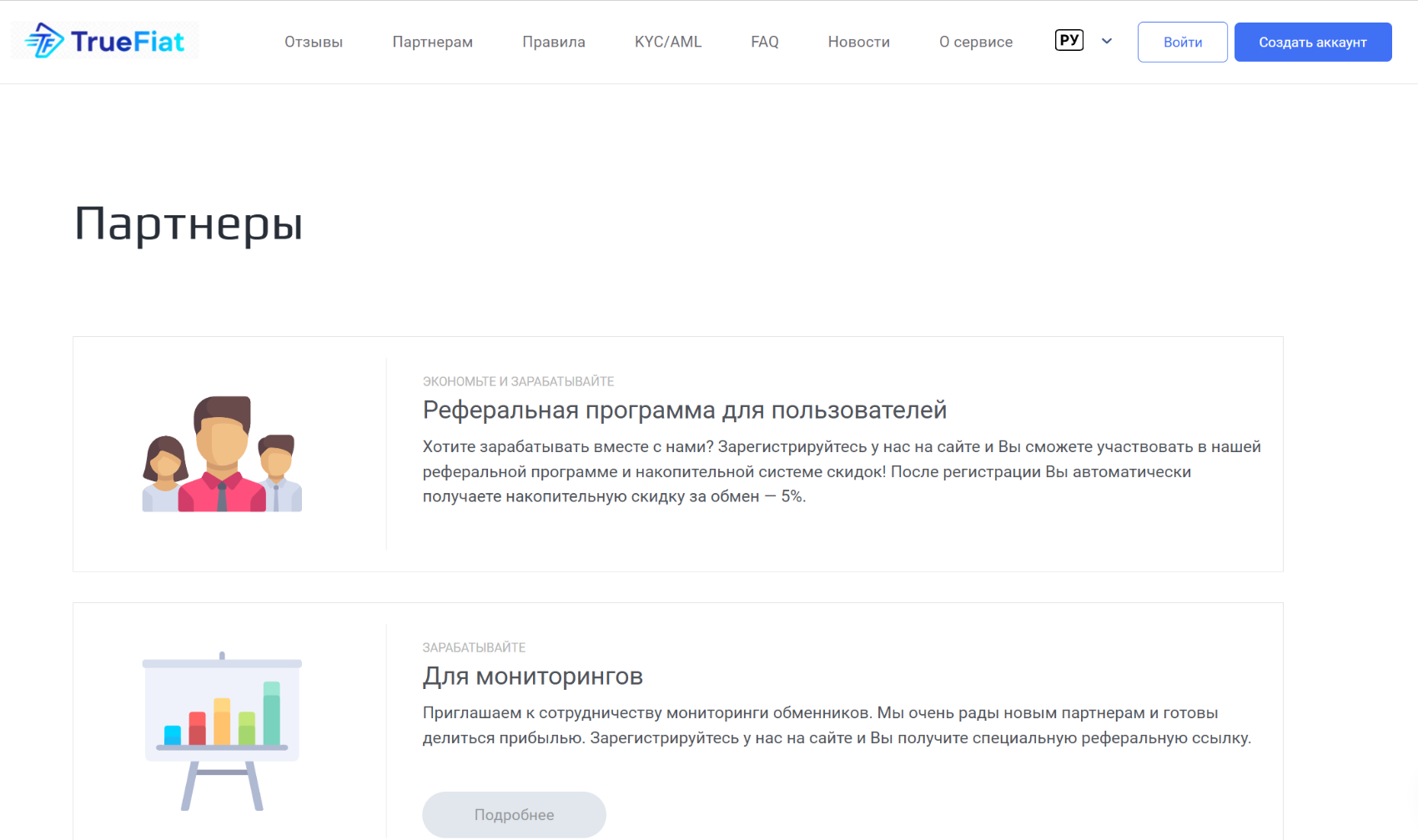Screen dimensions: 1418x840
Task: Open the Партнерам menu item
Action: coord(433,42)
